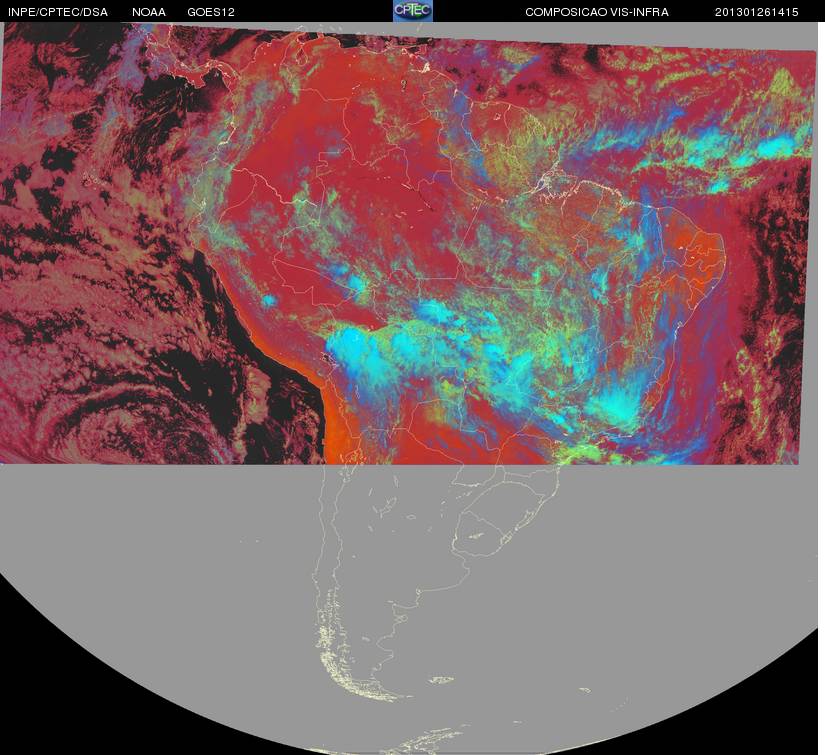This screenshot has width=825, height=755.
Task: Click the COMPOSICAO VIS-INFRA title
Action: 597,12
